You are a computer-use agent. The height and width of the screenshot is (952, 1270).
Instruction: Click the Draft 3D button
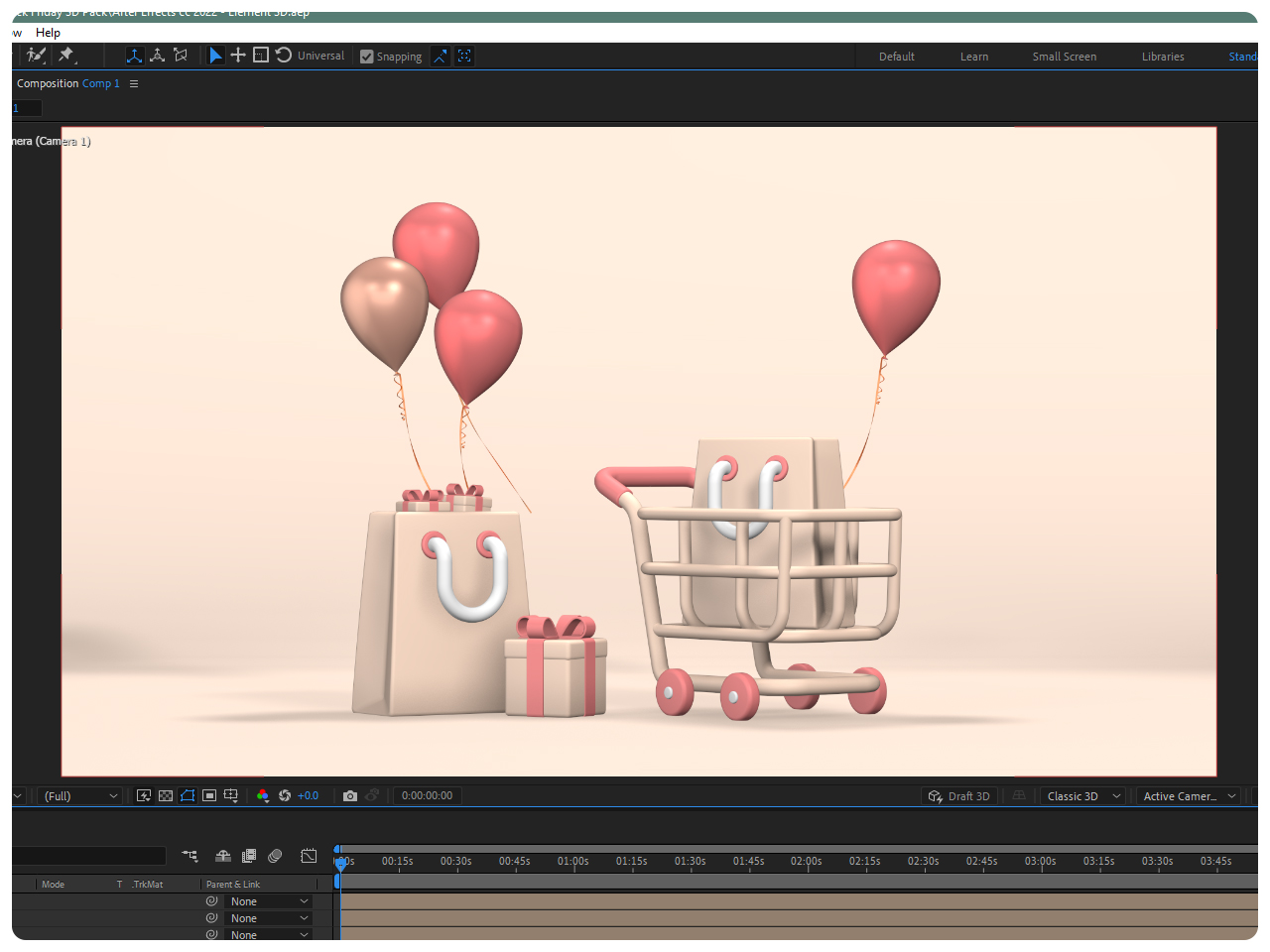tap(958, 796)
